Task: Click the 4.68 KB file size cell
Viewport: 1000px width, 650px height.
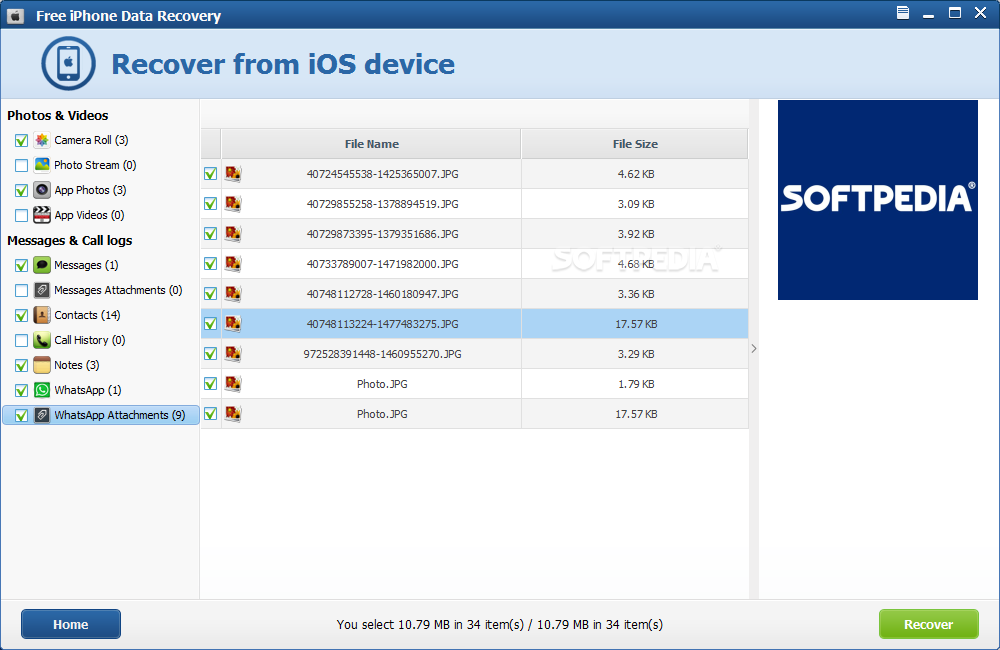Action: click(x=635, y=263)
